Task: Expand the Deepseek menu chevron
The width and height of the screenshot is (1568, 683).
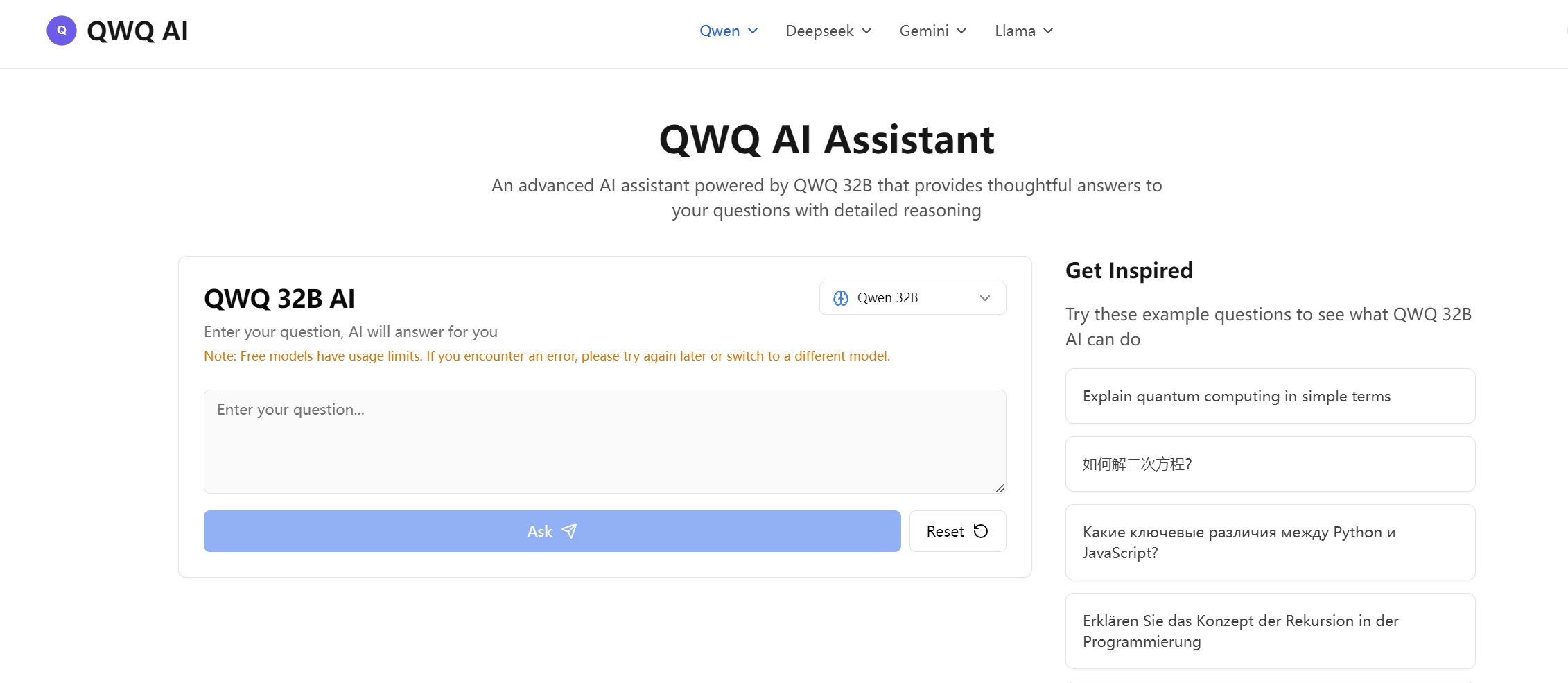Action: tap(866, 31)
